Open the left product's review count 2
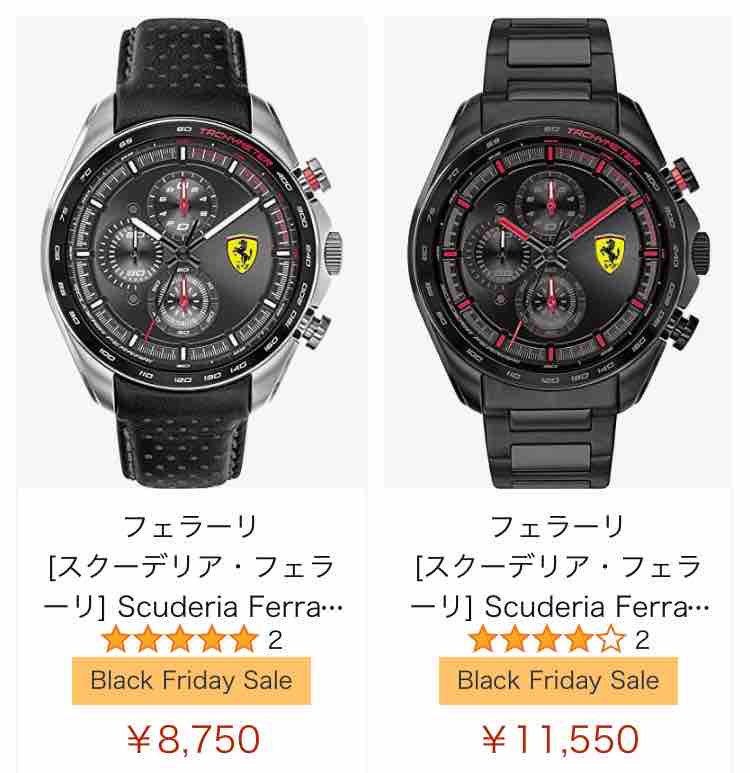This screenshot has height=773, width=750. point(275,640)
